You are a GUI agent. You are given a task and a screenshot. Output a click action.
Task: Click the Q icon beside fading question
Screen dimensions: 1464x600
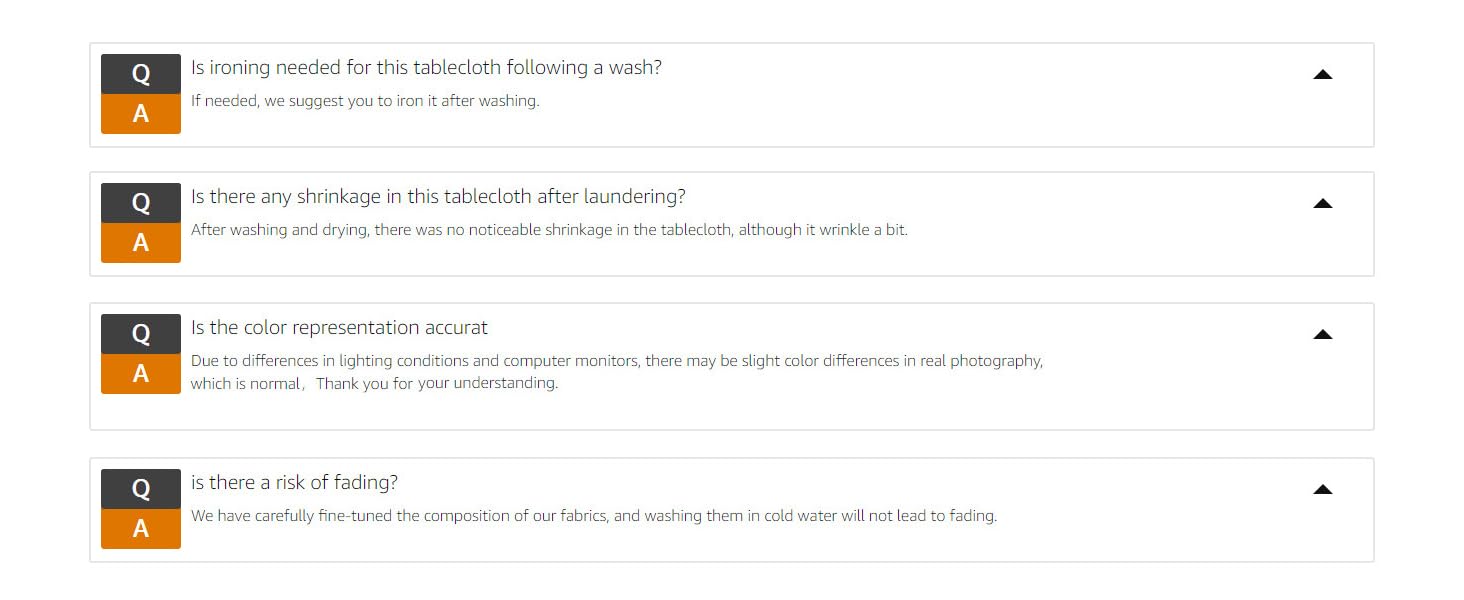point(141,488)
